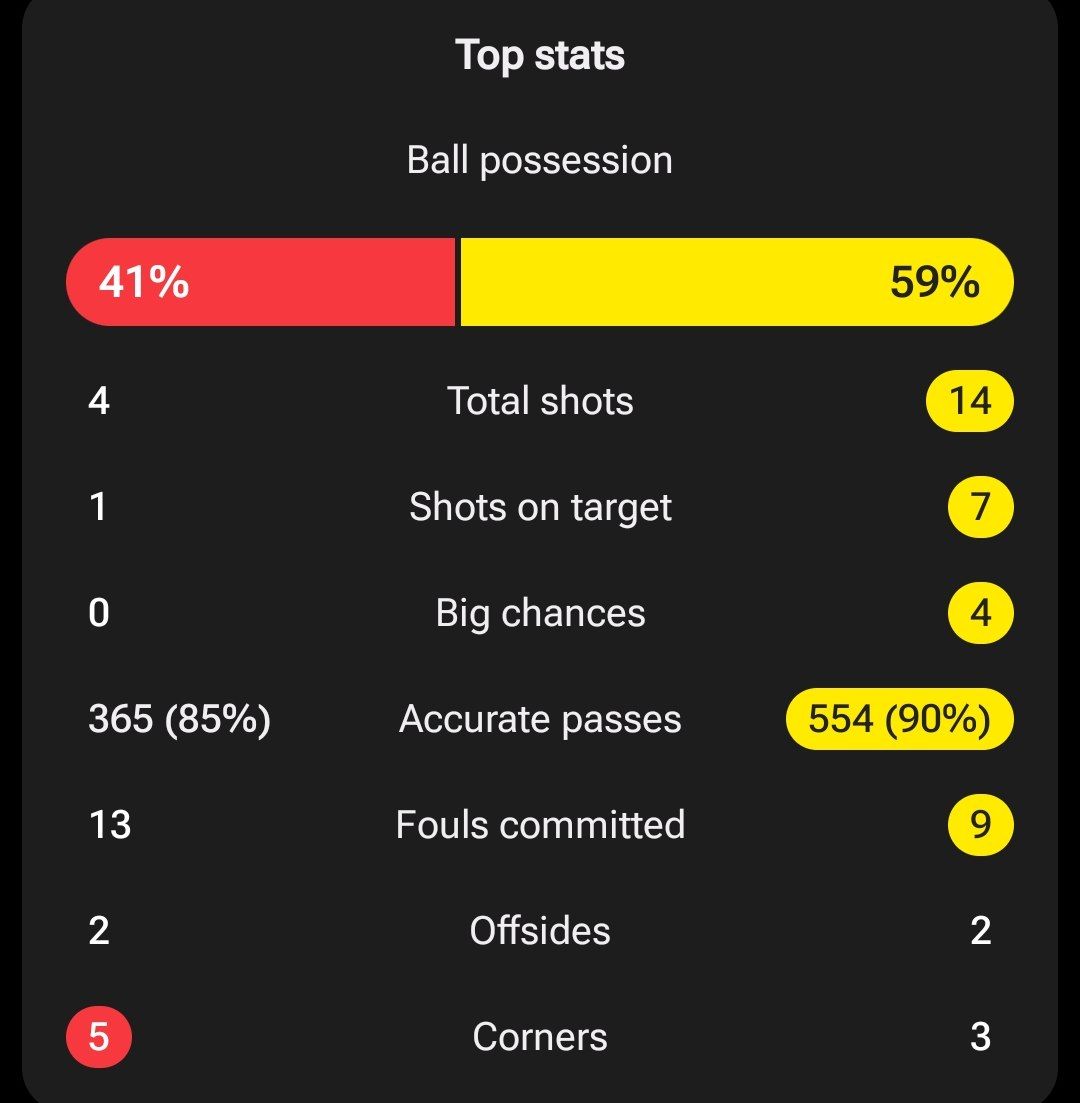Click the yellow 4 big chances badge
This screenshot has width=1080, height=1103.
(980, 613)
